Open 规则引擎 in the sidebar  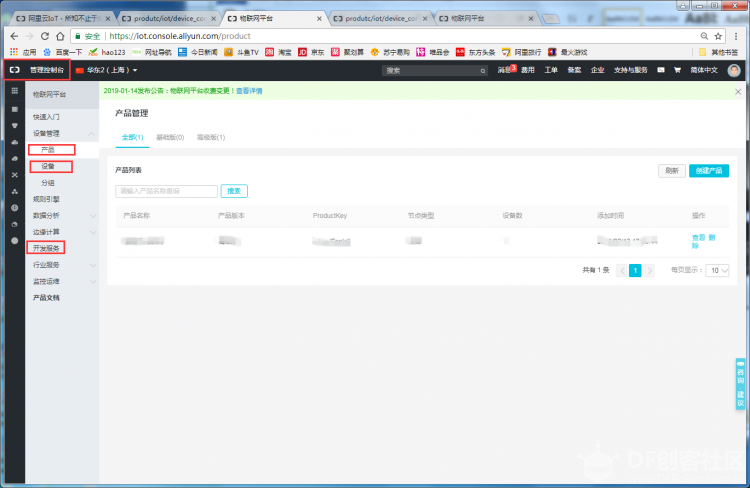(x=46, y=199)
